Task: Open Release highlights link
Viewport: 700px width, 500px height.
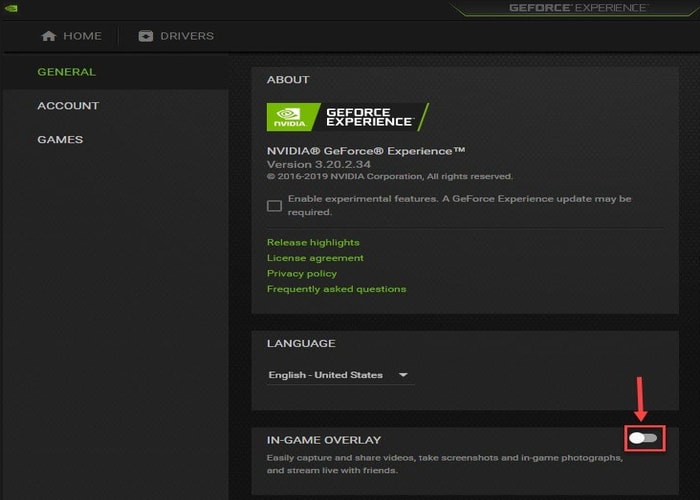Action: coord(313,242)
